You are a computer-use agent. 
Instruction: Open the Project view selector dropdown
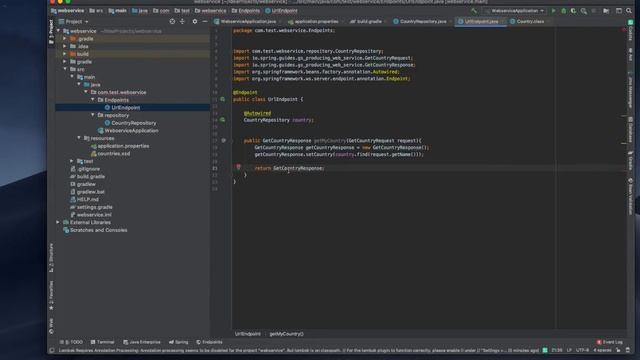[74, 22]
